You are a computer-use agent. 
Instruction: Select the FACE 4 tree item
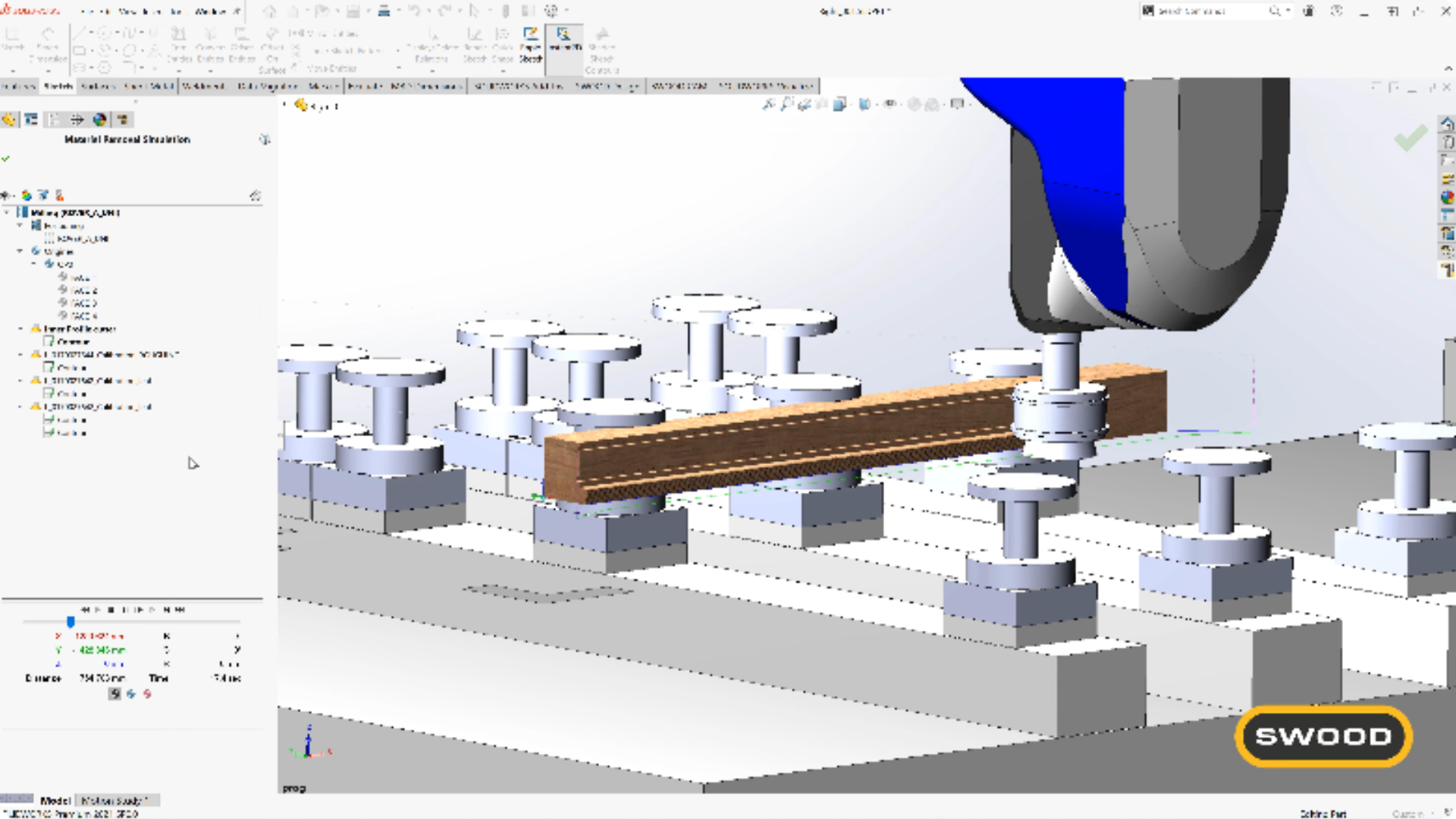[x=78, y=315]
